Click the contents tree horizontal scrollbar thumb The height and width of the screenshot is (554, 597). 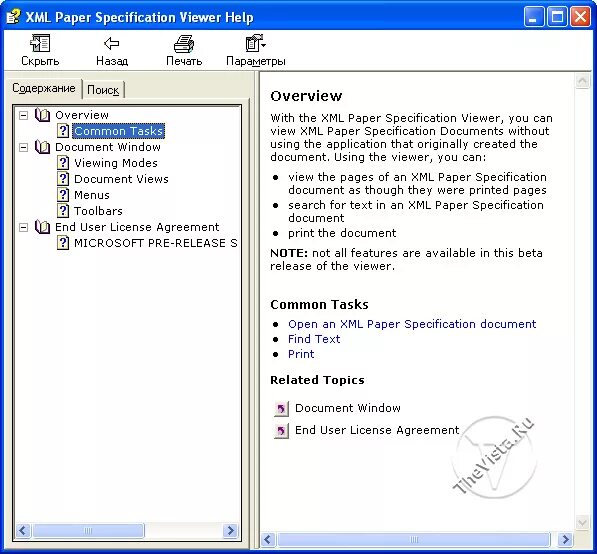click(88, 530)
